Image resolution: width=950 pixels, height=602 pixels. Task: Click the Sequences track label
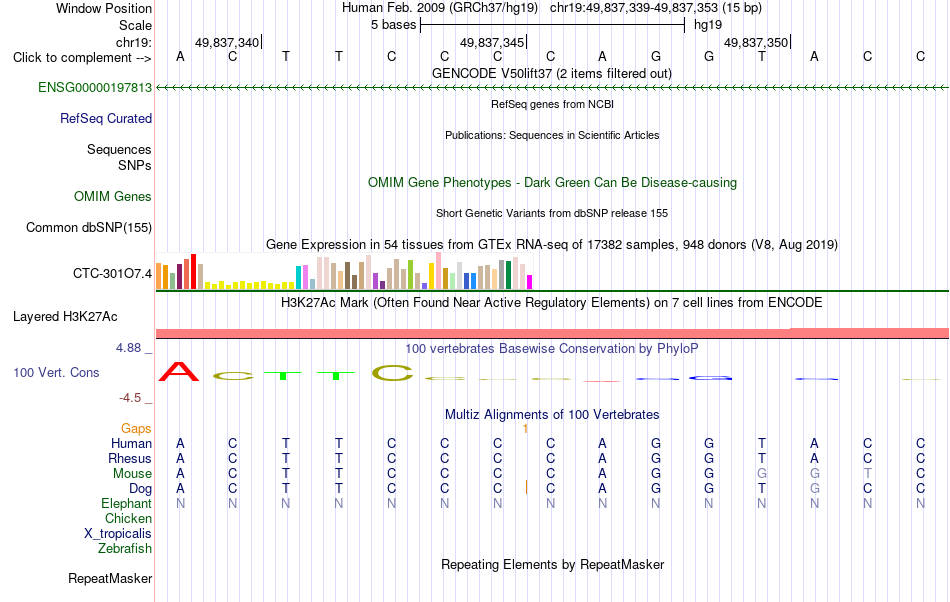119,150
